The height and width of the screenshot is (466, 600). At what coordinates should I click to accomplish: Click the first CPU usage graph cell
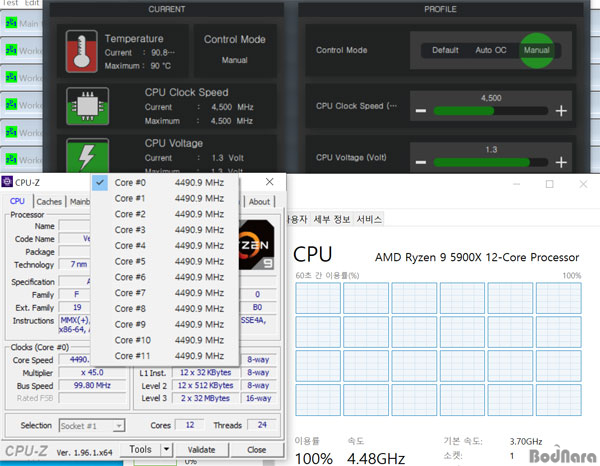tap(318, 298)
